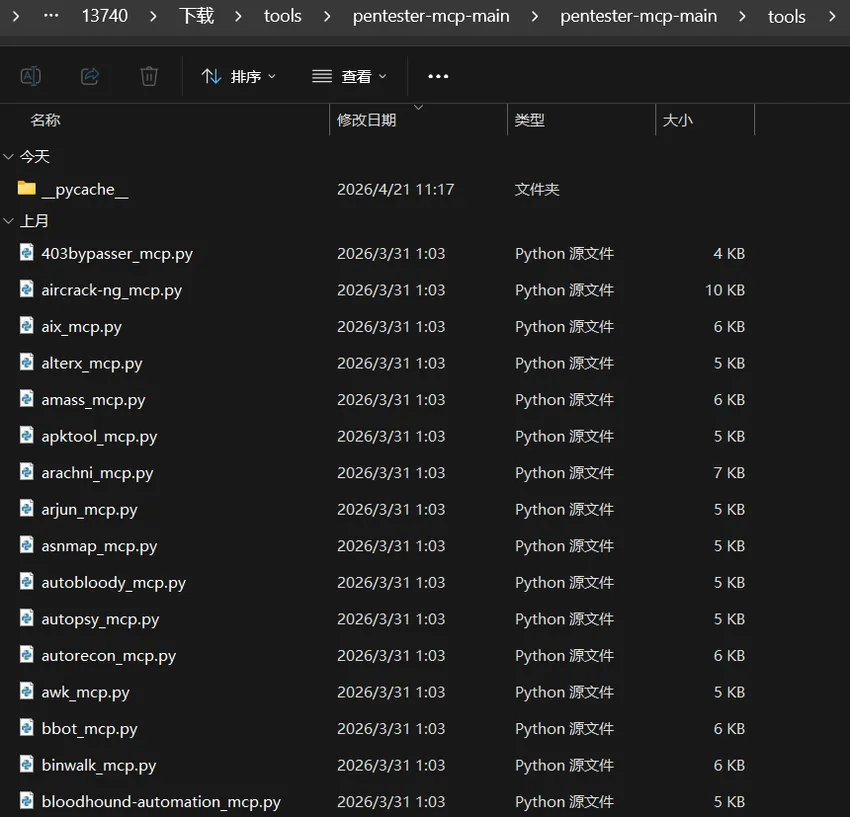The width and height of the screenshot is (850, 817).
Task: Click the Share toolbar icon
Action: (x=90, y=76)
